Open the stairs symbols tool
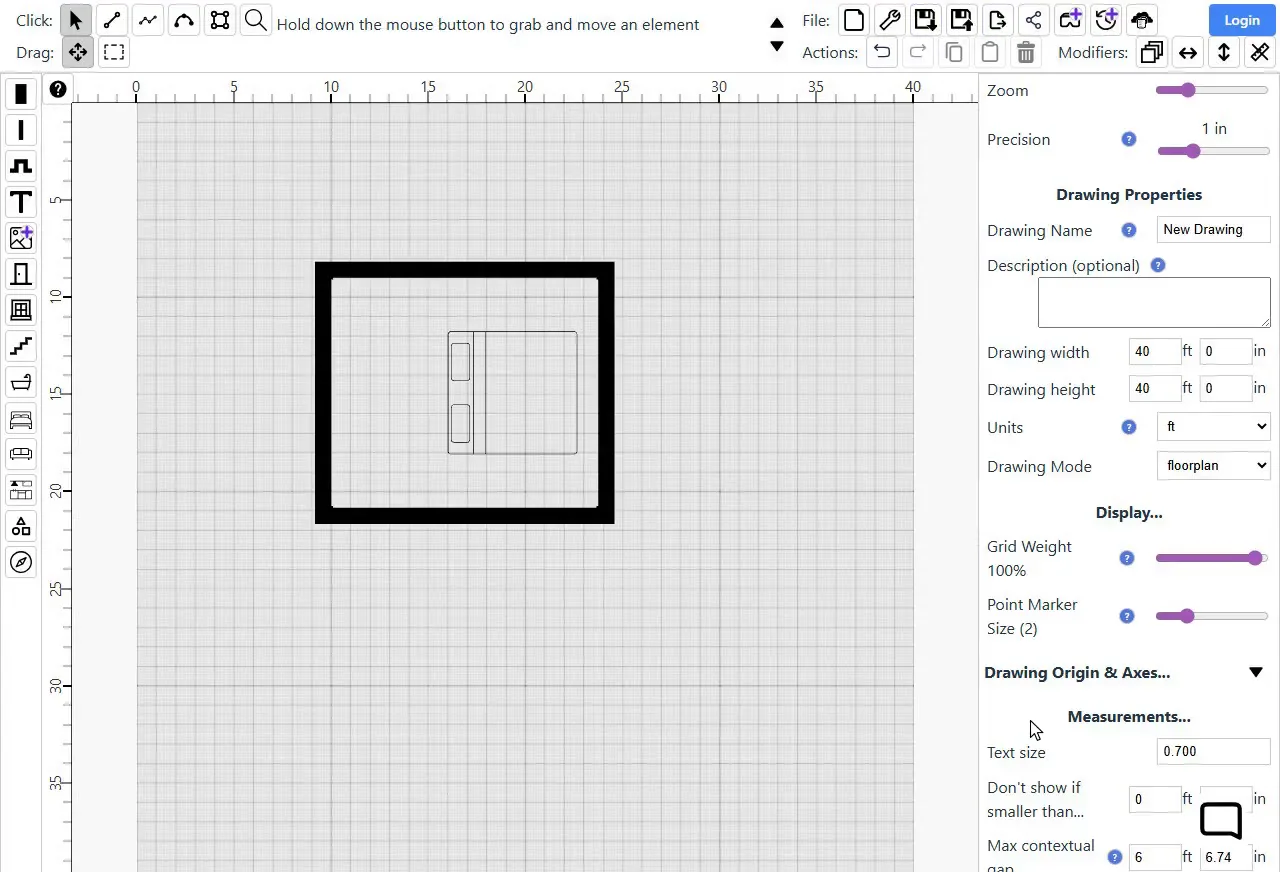The width and height of the screenshot is (1280, 872). pos(21,346)
